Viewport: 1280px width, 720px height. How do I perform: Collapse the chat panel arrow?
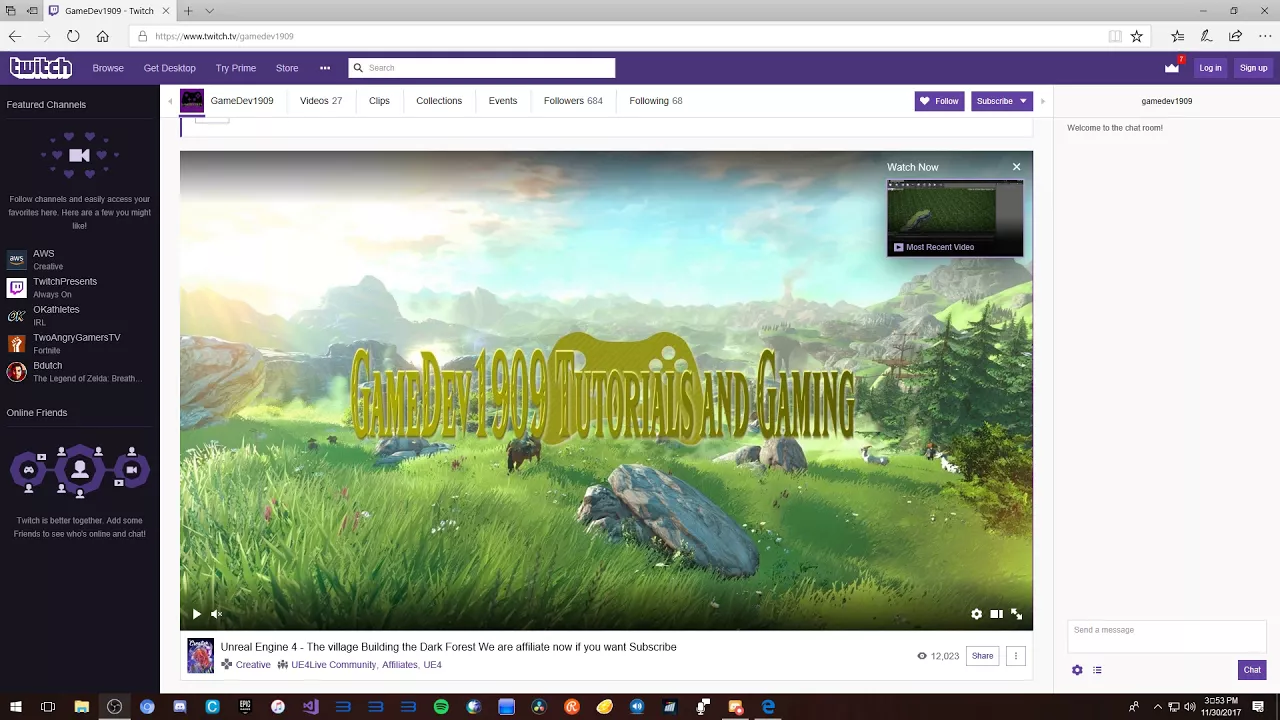coord(1043,101)
